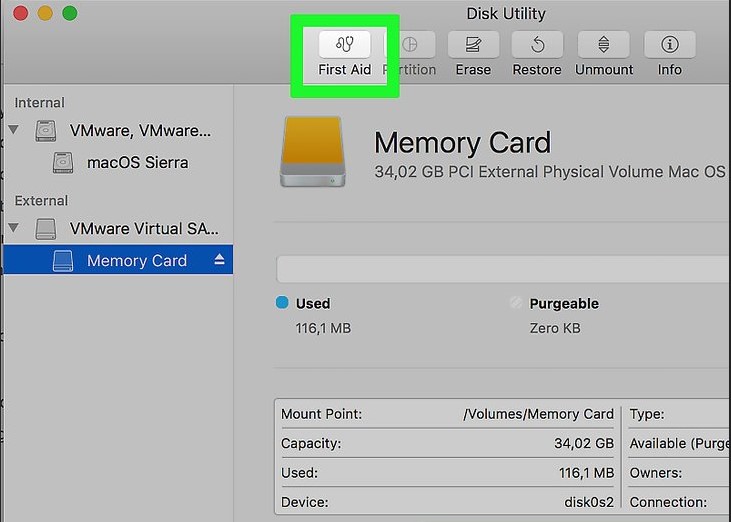The width and height of the screenshot is (731, 522).
Task: Select the internal VMware disk row
Action: point(118,130)
